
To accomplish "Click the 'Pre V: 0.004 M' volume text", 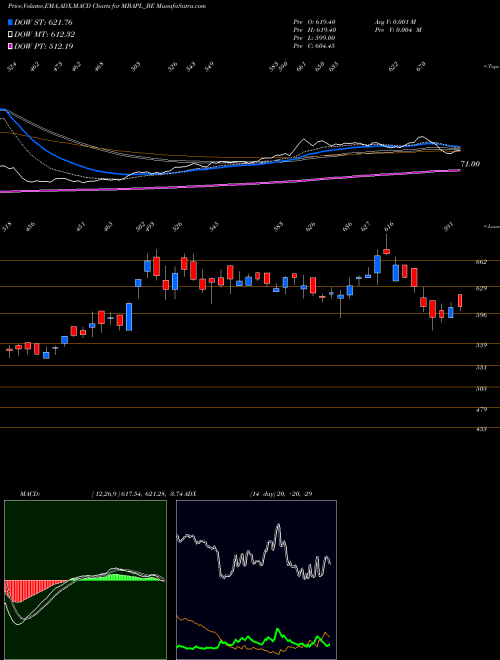I will click(398, 30).
